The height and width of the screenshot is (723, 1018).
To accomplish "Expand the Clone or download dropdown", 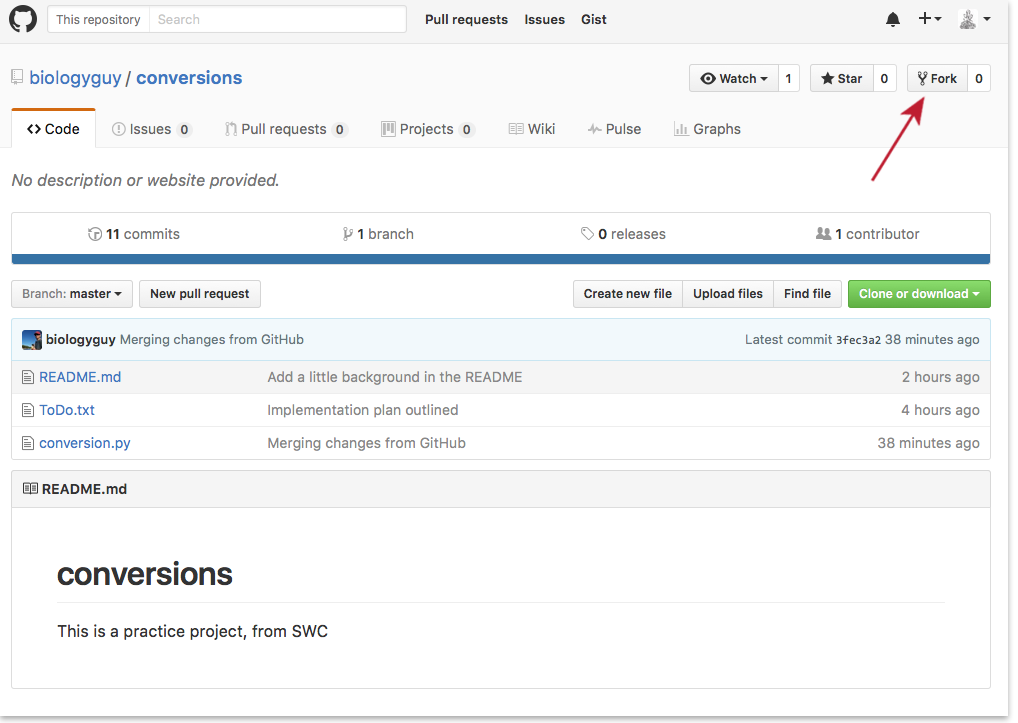I will [919, 294].
